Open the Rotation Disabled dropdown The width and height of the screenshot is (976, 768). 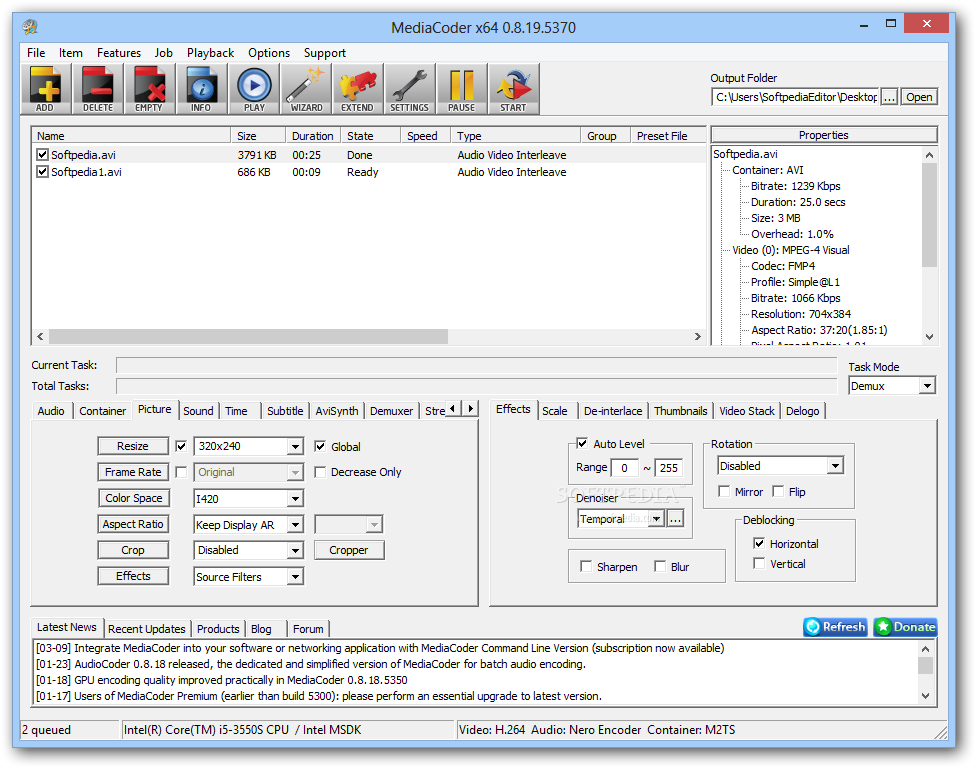pos(781,466)
